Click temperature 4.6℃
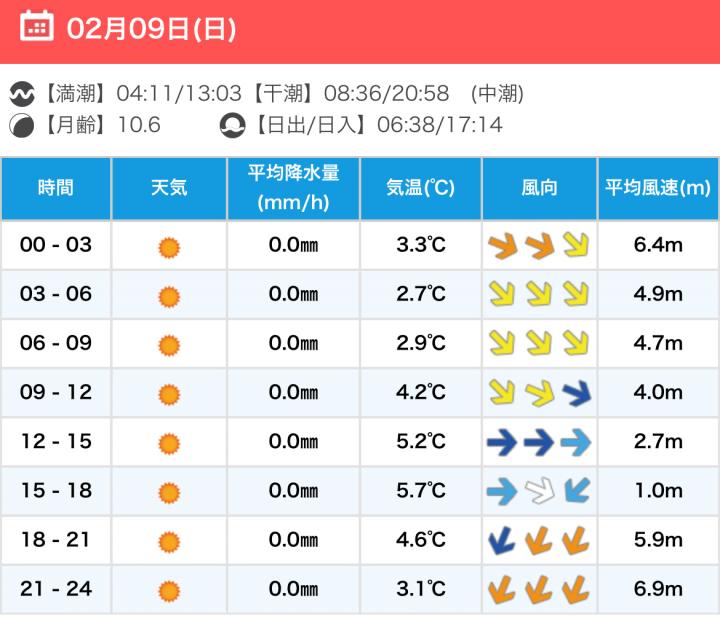720x617 pixels. click(421, 539)
